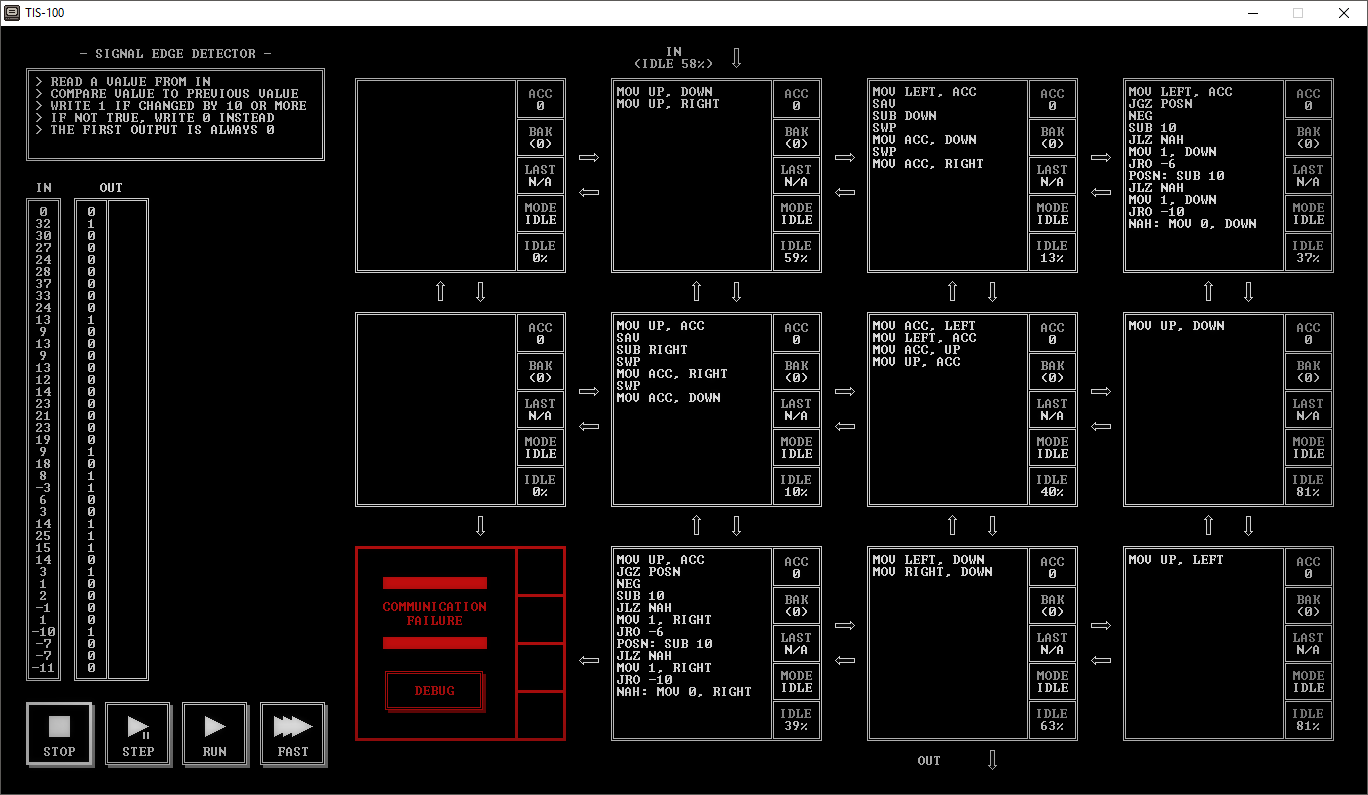
Task: Click the node code containing 'MOV UP, DOWN' and 'MOV UP, RIGHT'
Action: click(692, 176)
